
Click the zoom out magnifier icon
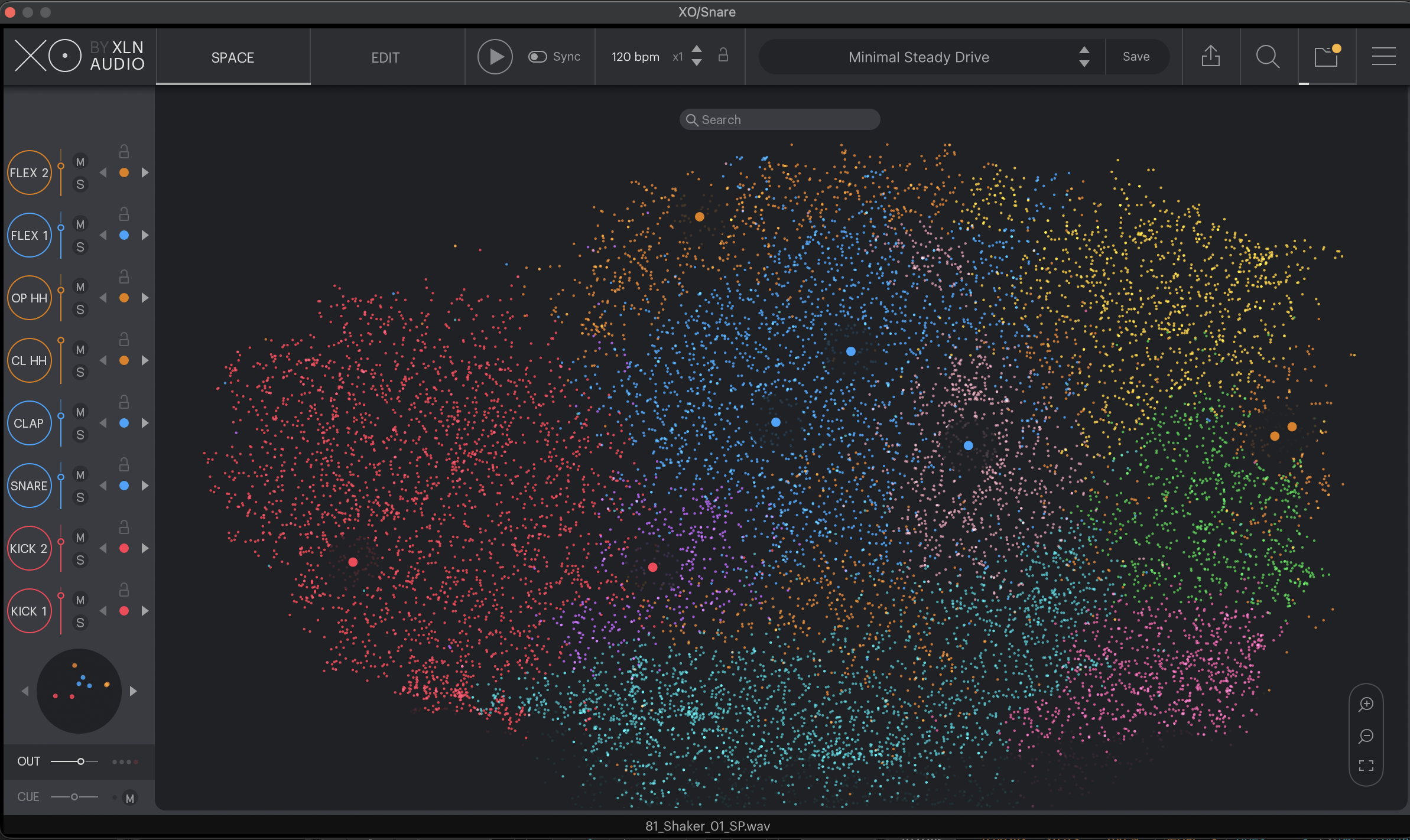[1366, 736]
